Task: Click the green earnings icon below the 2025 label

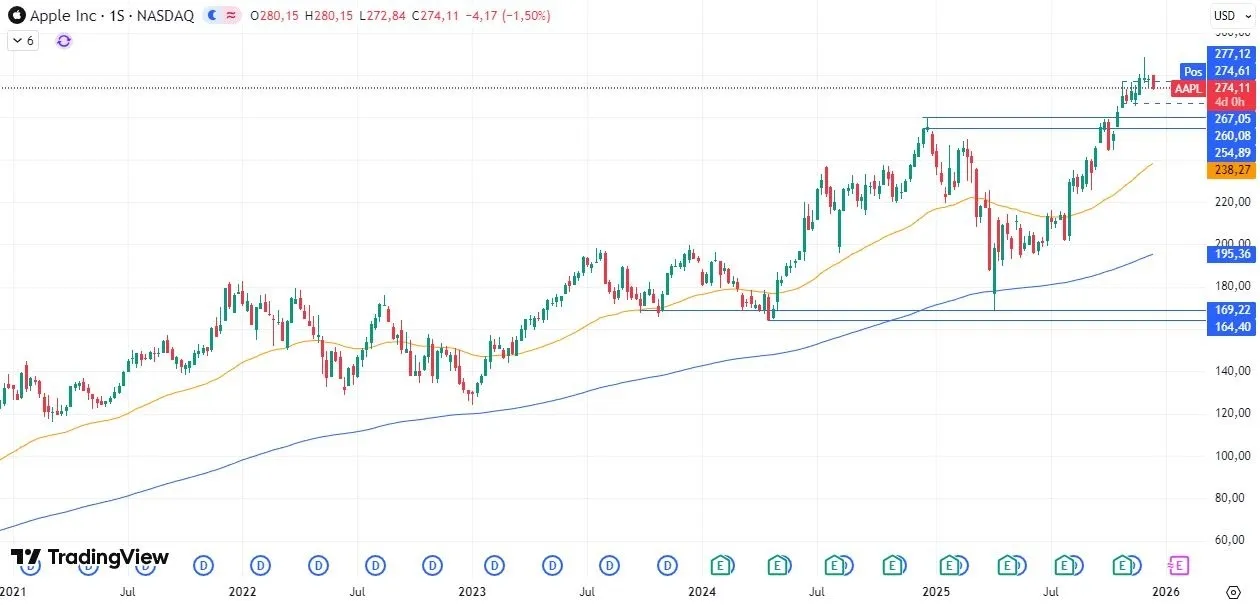Action: pos(951,565)
